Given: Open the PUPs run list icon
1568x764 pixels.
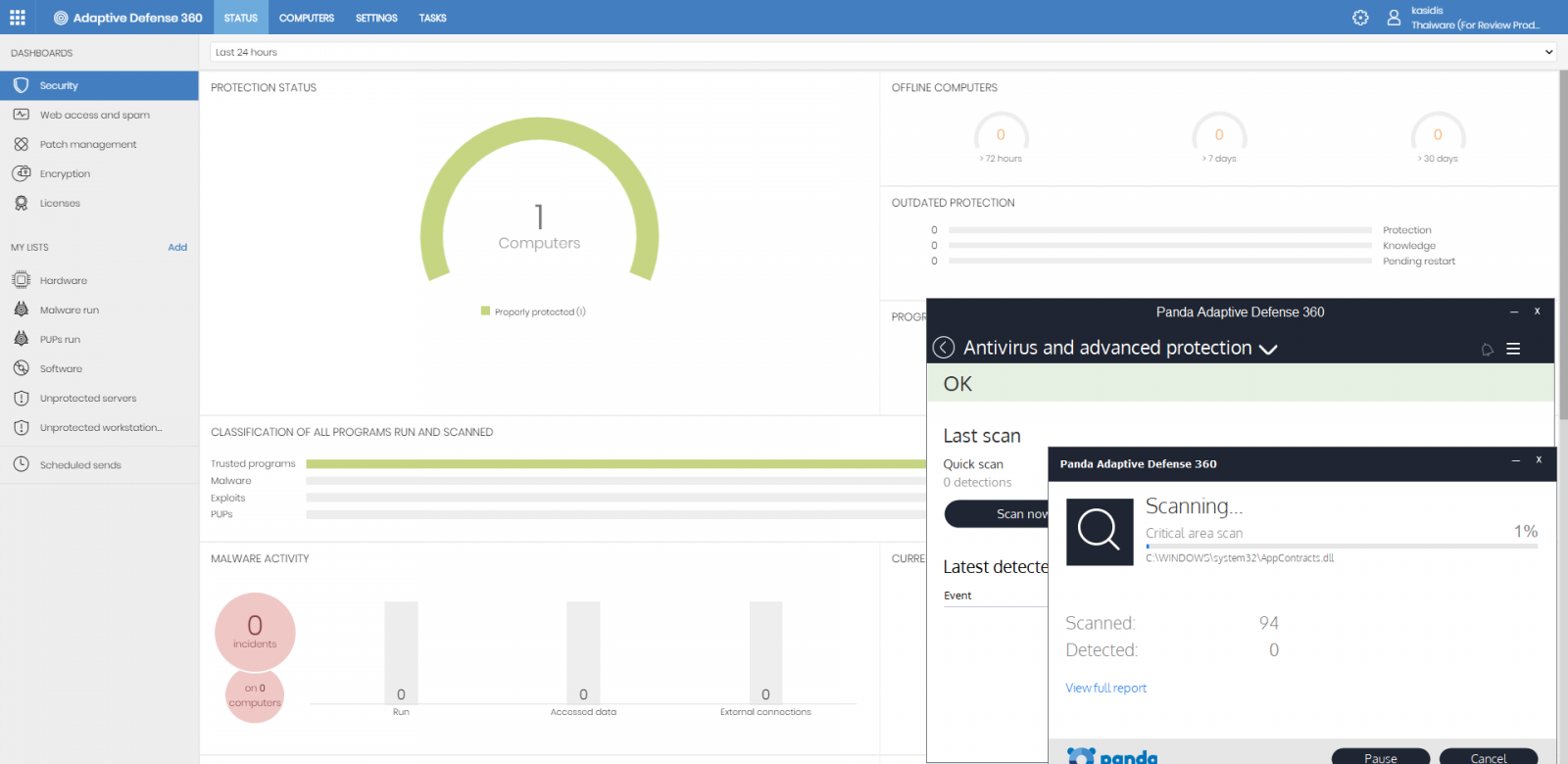Looking at the screenshot, I should coord(22,339).
